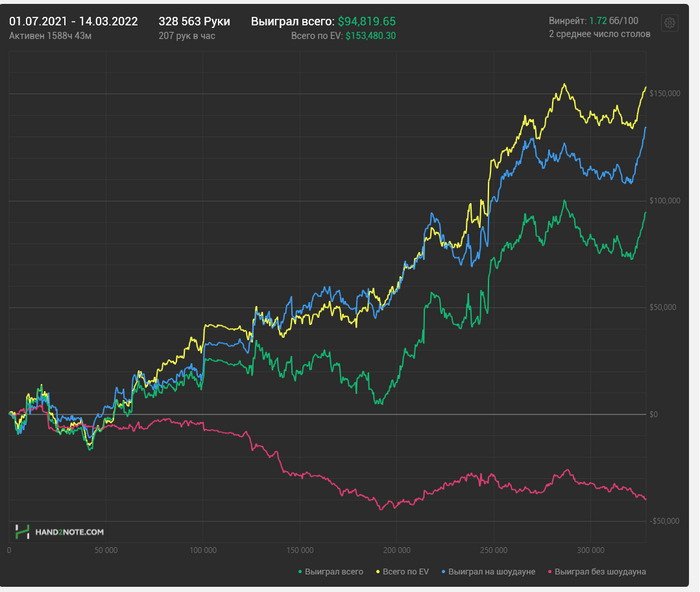Click the 150 000 x-axis label
Viewport: 700px width, 592px height.
point(300,550)
